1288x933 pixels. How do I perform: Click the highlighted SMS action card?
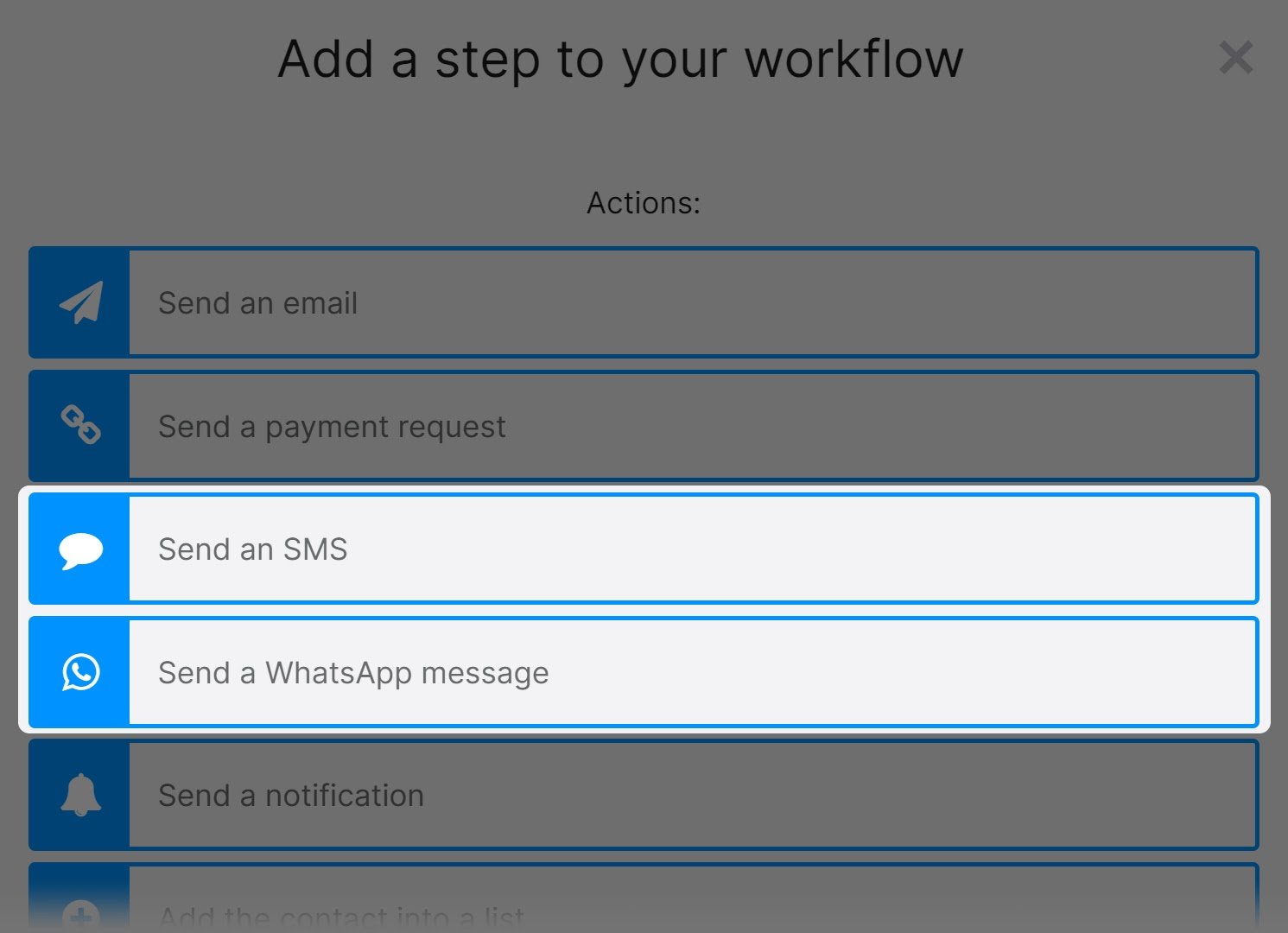644,549
